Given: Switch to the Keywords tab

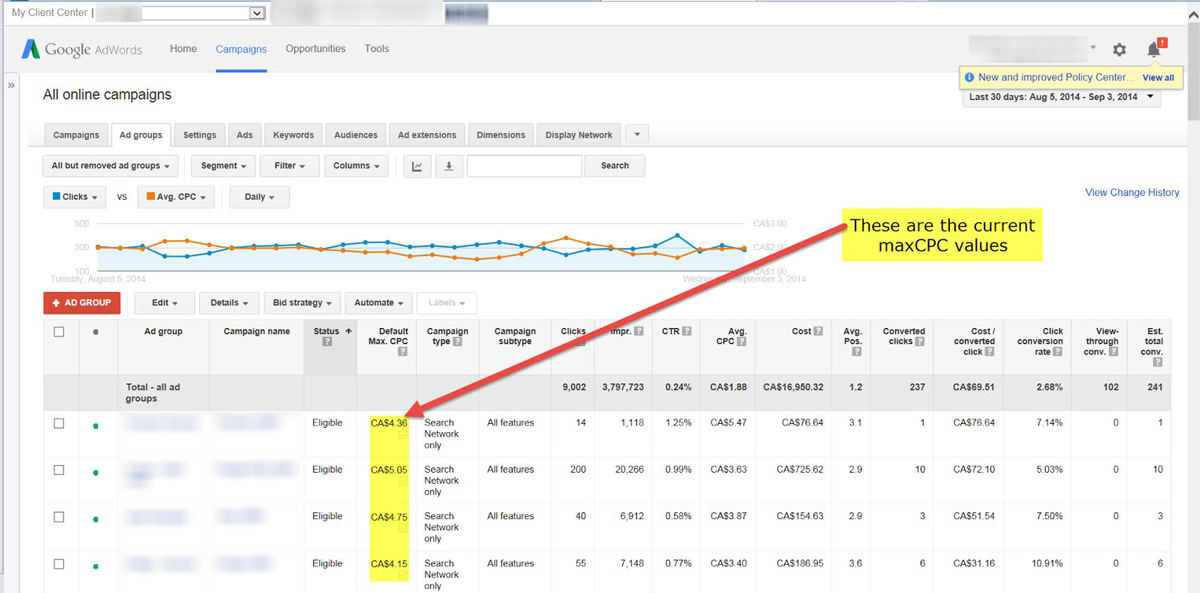Looking at the screenshot, I should click(x=293, y=135).
